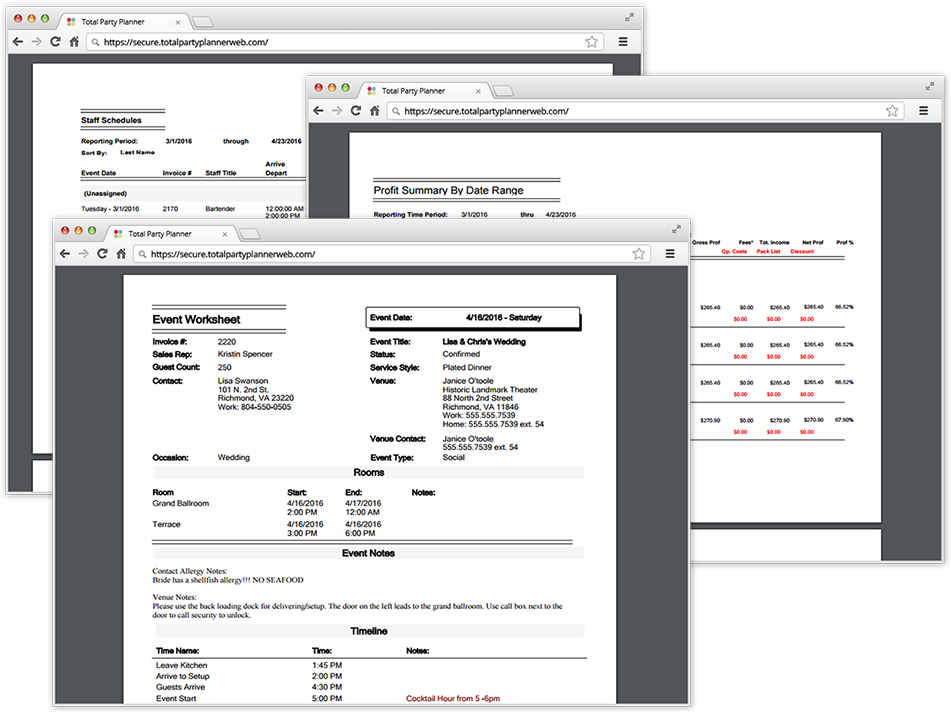Open home page in the Profit Summary window

click(x=375, y=111)
